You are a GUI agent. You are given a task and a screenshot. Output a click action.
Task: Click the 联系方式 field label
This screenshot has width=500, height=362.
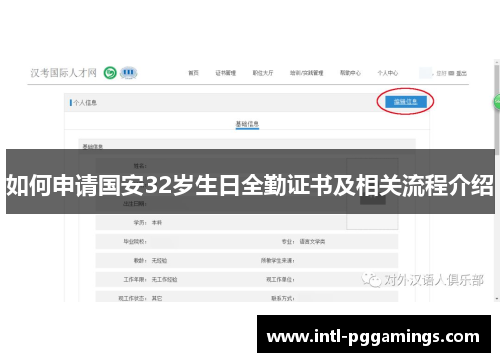point(283,298)
